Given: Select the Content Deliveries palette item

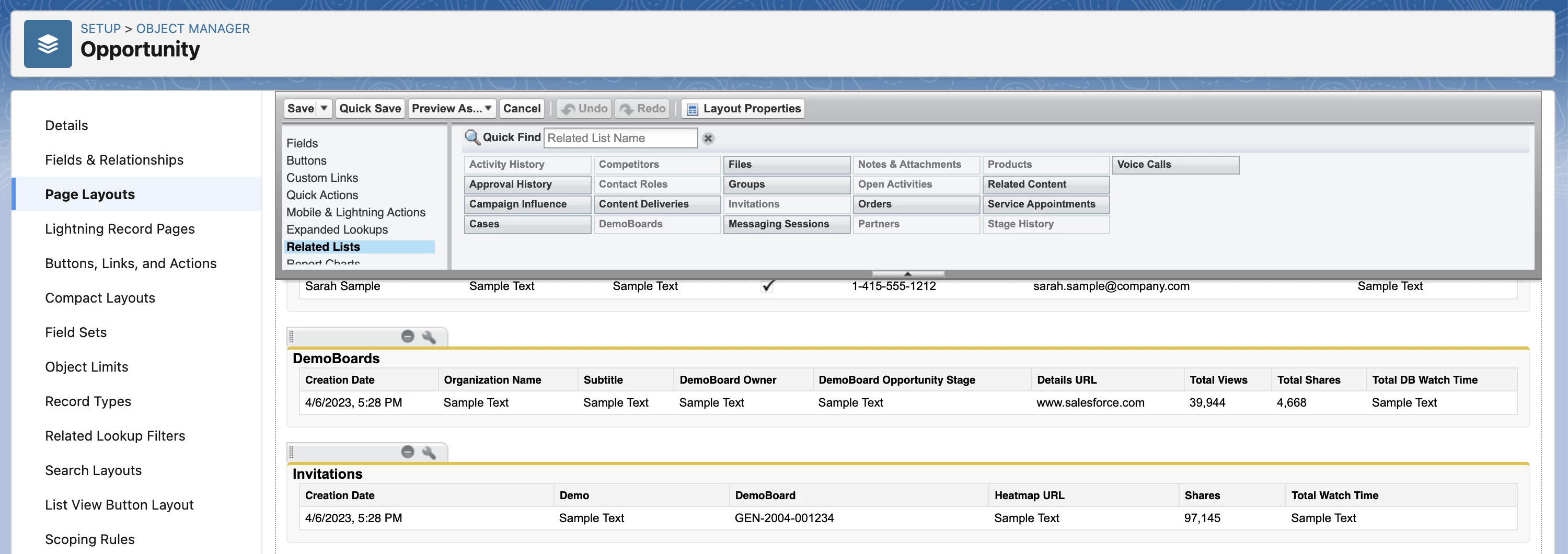Looking at the screenshot, I should point(657,204).
